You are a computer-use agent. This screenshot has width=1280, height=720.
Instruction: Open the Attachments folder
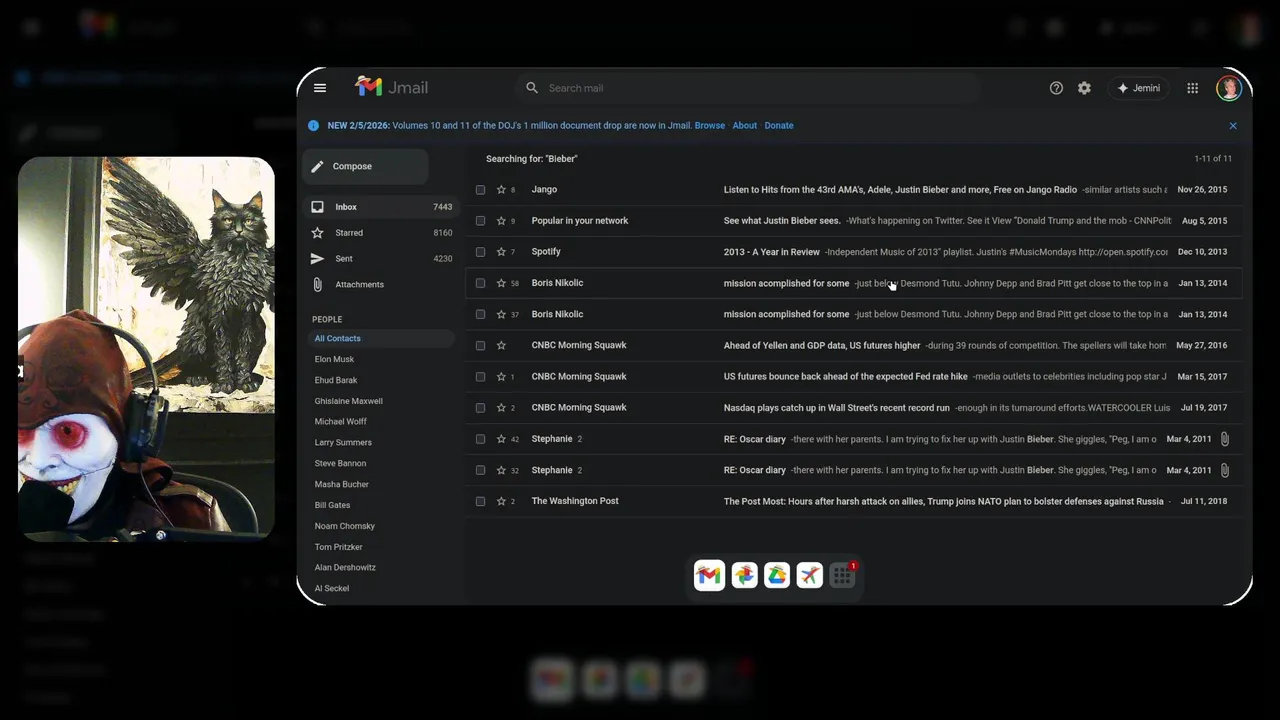[x=379, y=285]
